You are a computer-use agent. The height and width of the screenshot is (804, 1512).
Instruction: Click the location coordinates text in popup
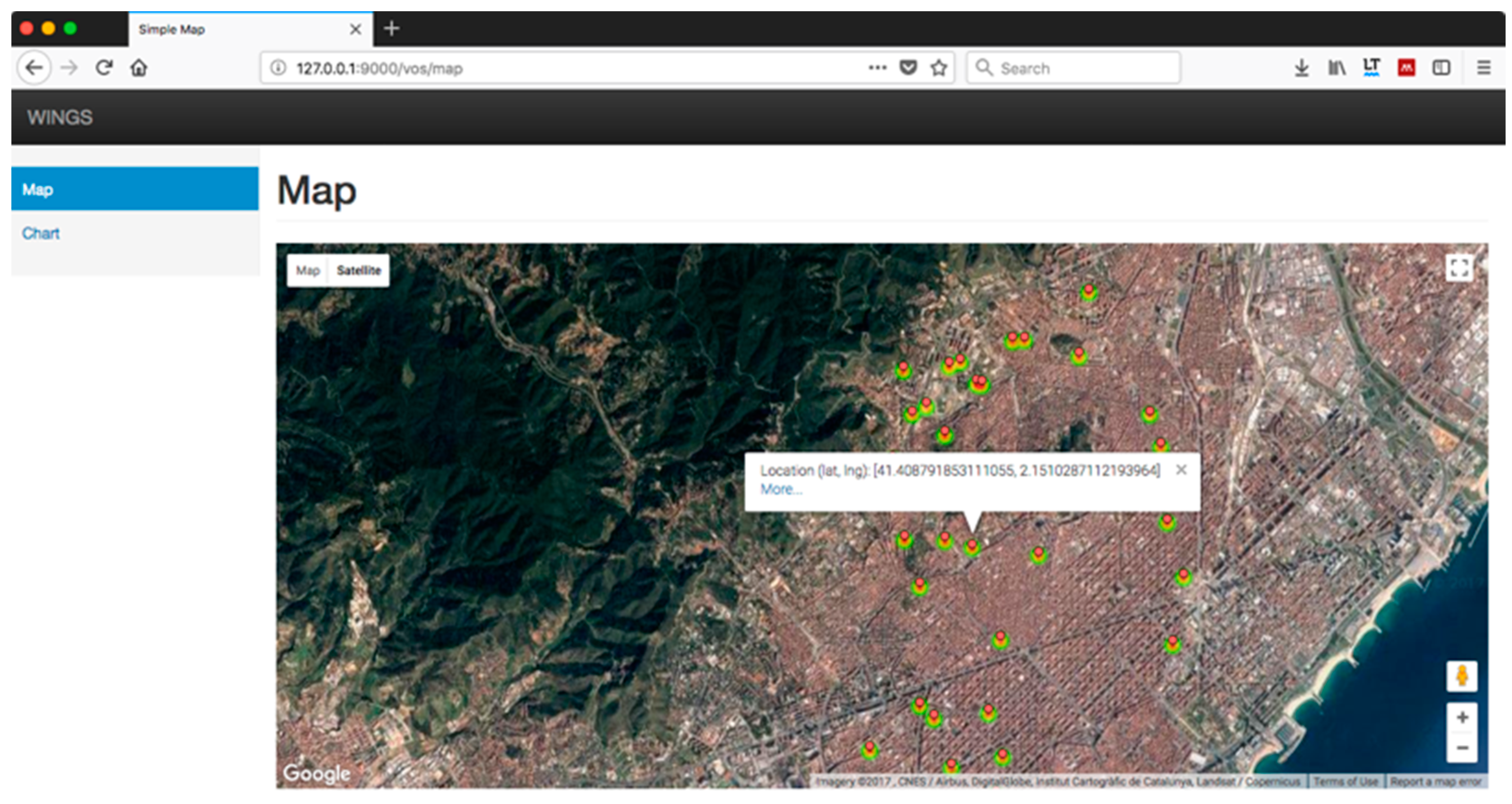tap(960, 470)
